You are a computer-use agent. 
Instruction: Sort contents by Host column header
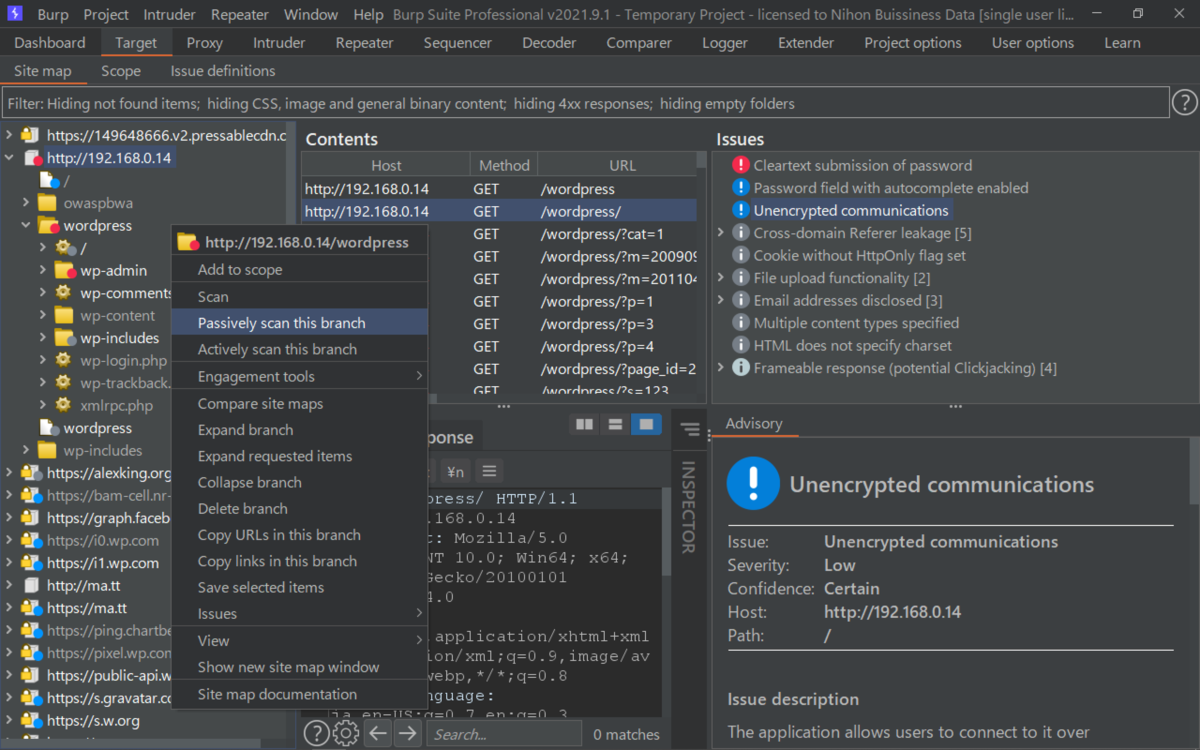386,165
